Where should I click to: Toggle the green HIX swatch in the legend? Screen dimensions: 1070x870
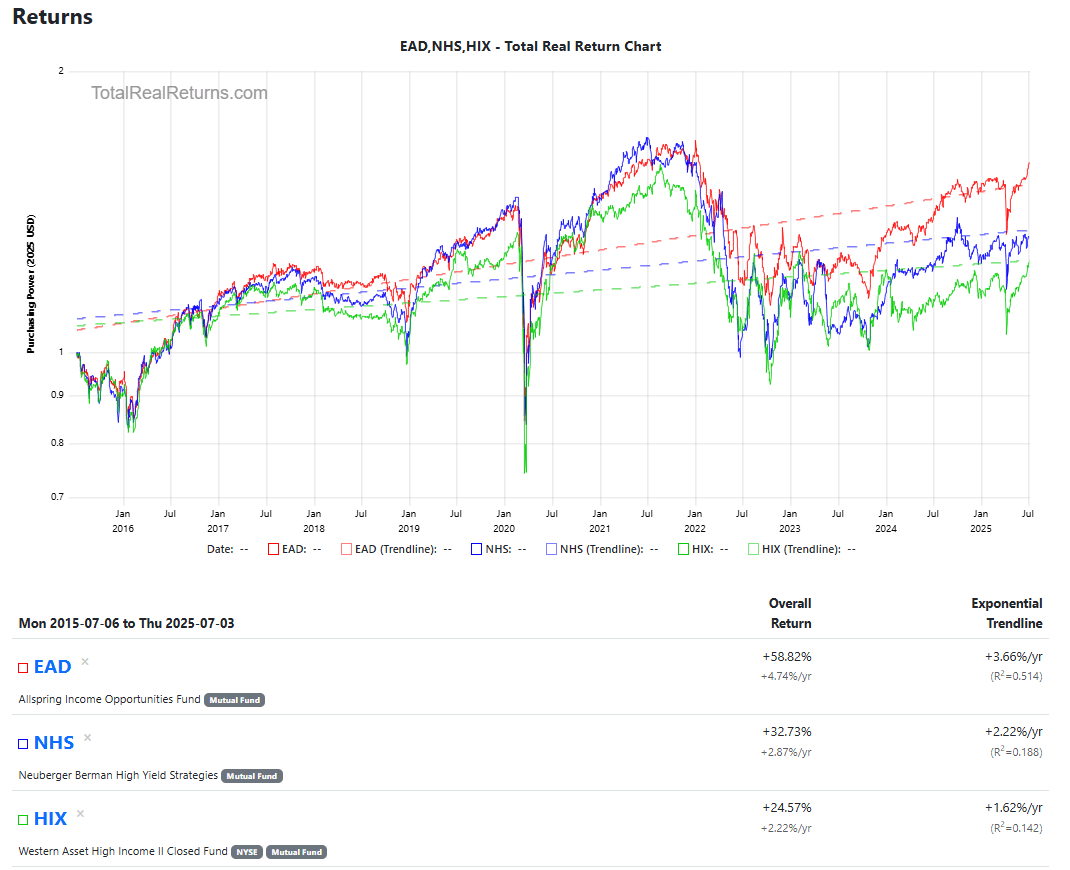(x=682, y=548)
